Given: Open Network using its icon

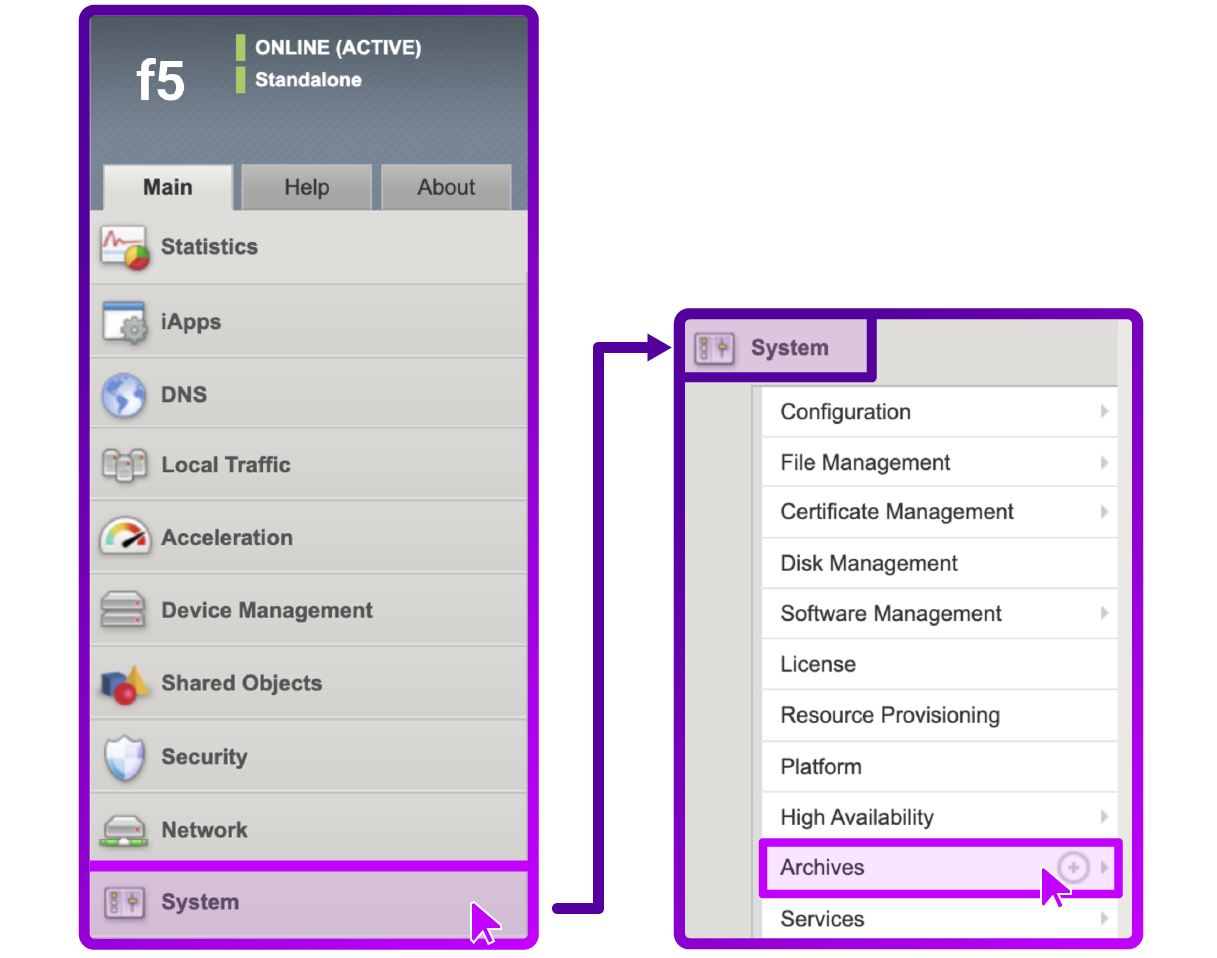Looking at the screenshot, I should click(124, 829).
